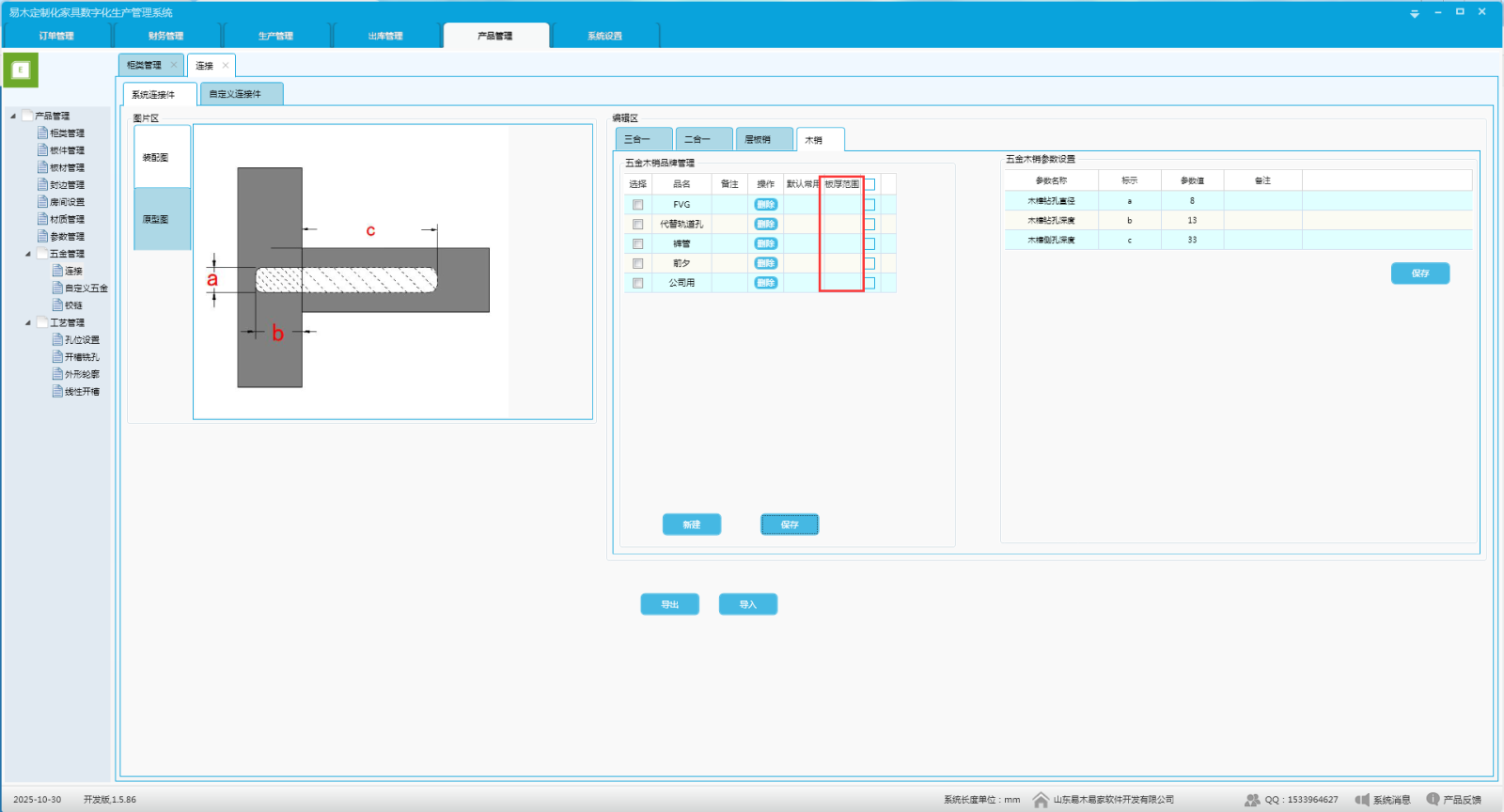
Task: Click the product feedback bubble icon
Action: point(1433,799)
